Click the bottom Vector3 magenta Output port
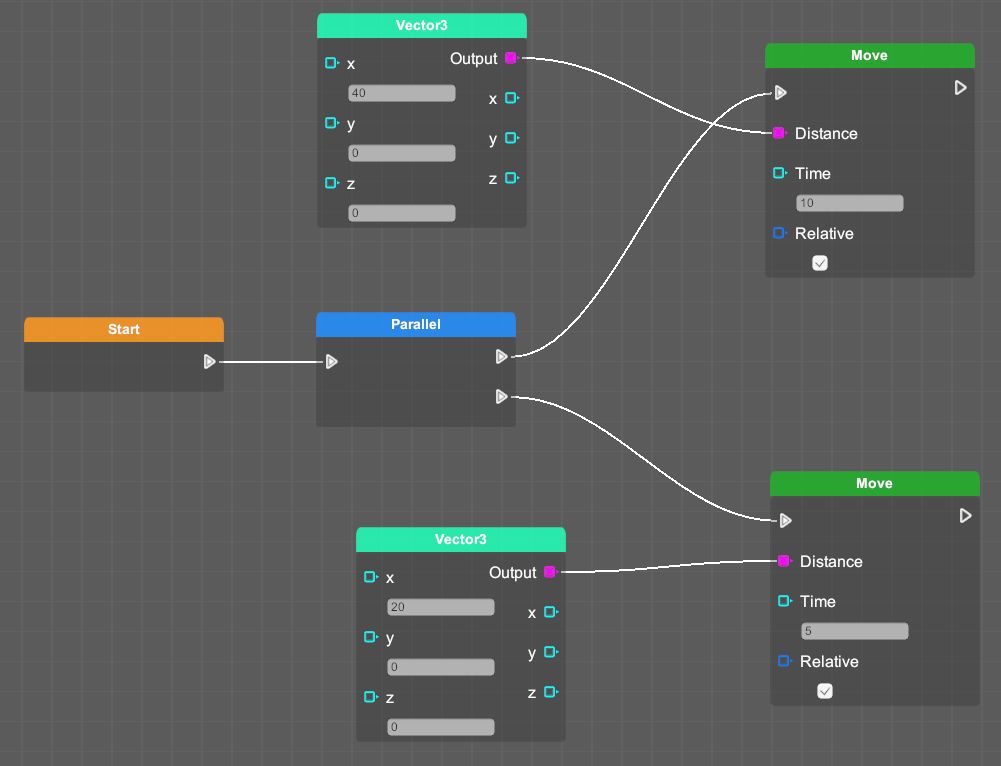 click(x=549, y=572)
